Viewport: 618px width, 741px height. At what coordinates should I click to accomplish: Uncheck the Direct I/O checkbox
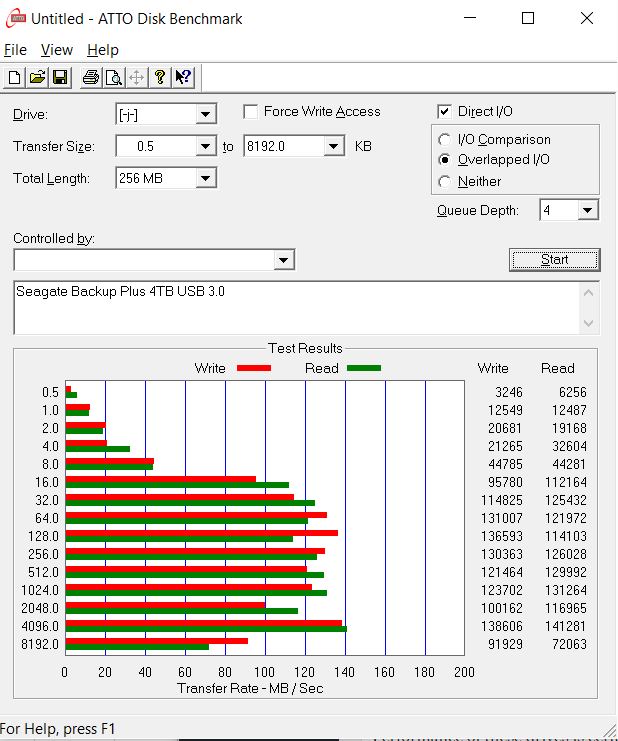tap(444, 112)
